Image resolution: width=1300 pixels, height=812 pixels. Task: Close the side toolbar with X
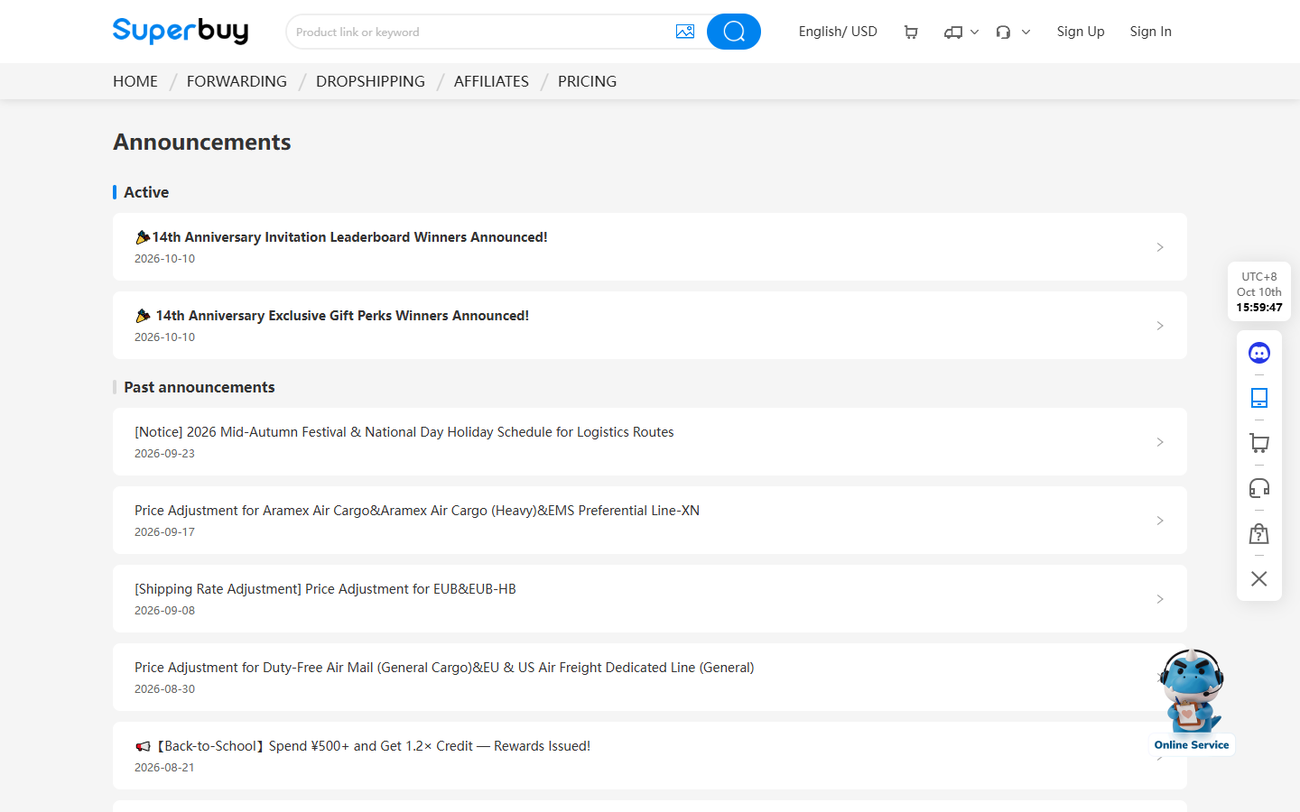click(x=1259, y=579)
